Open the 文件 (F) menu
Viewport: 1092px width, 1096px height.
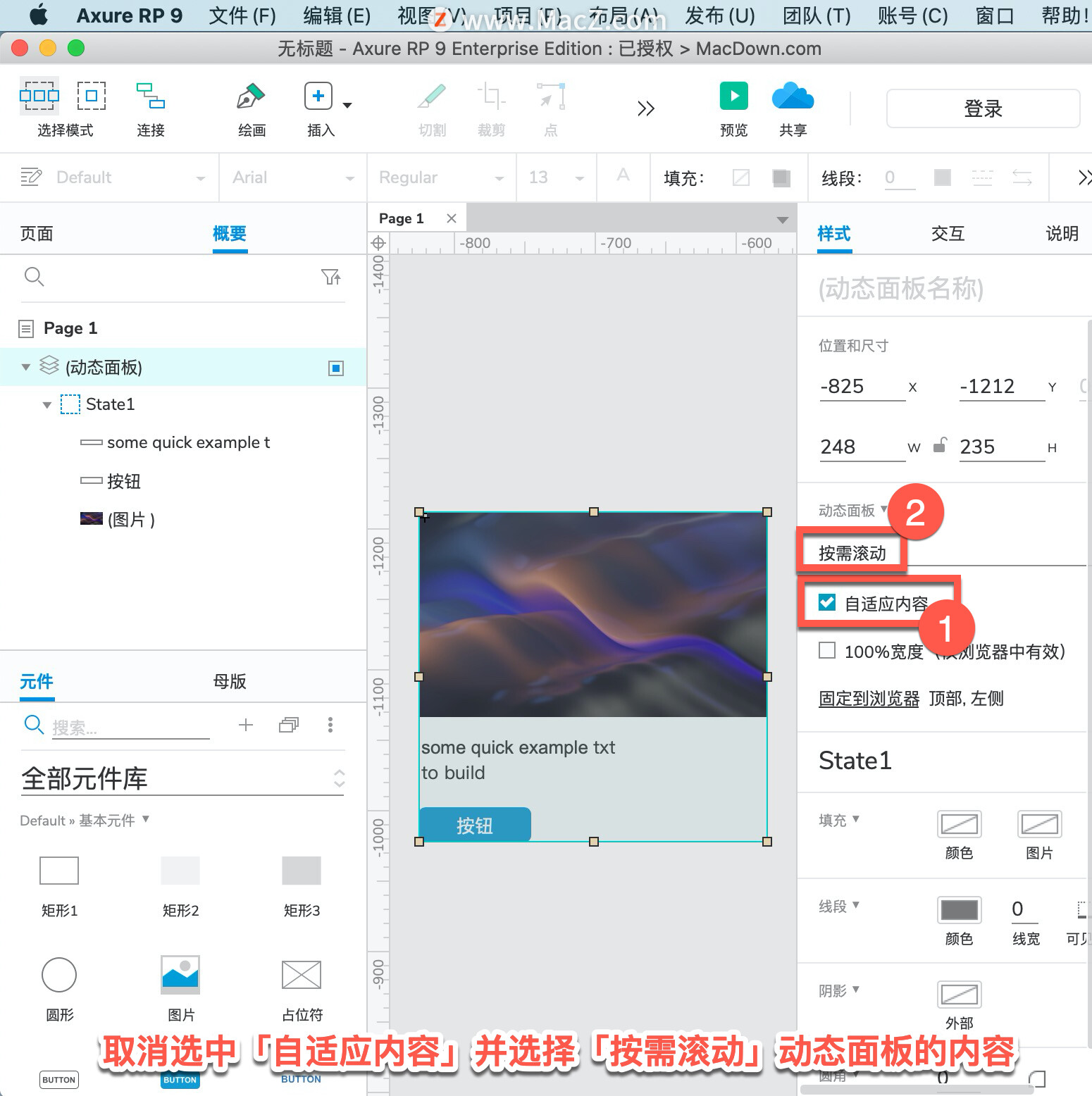tap(242, 15)
